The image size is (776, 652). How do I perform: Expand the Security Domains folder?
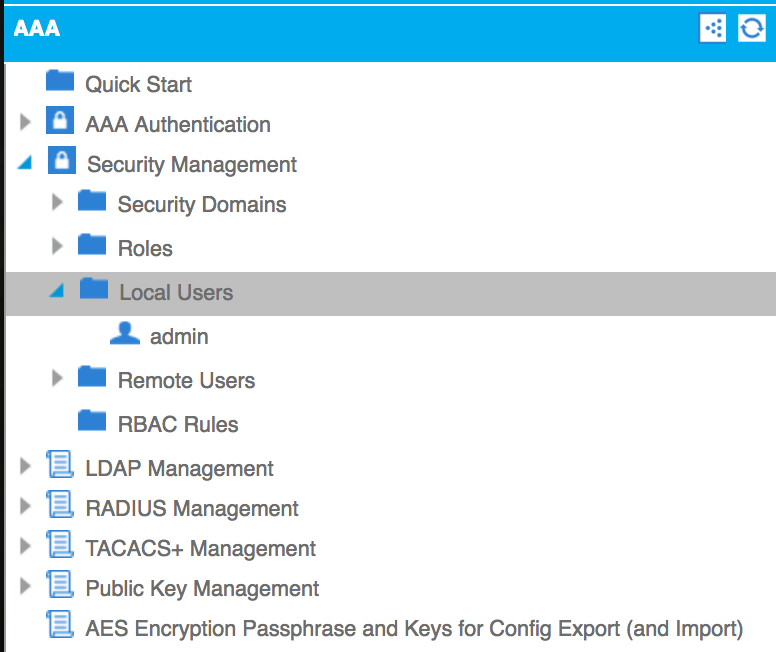coord(57,202)
